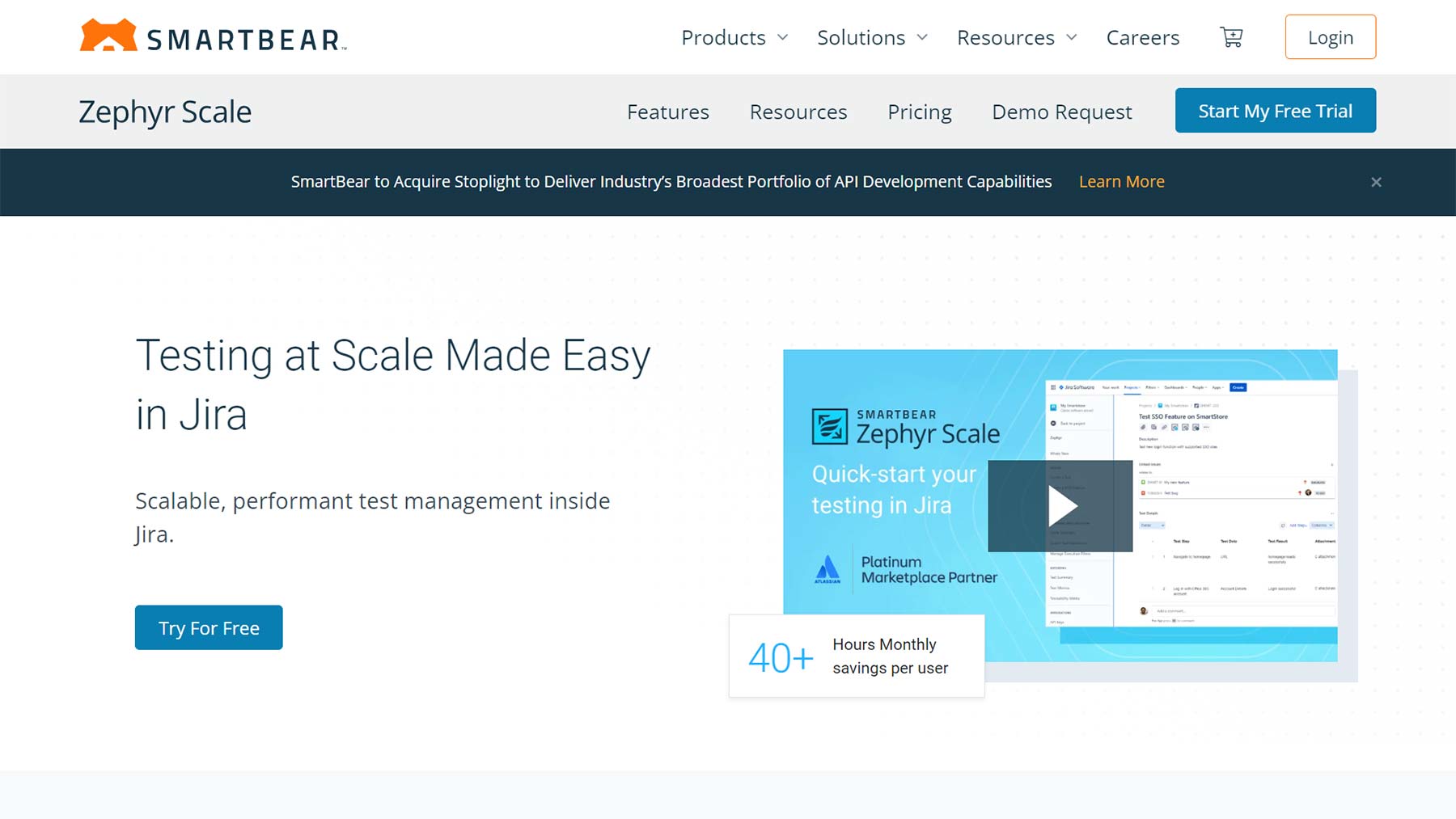The image size is (1456, 819).
Task: Click the Zephyr Scale page title
Action: point(165,112)
